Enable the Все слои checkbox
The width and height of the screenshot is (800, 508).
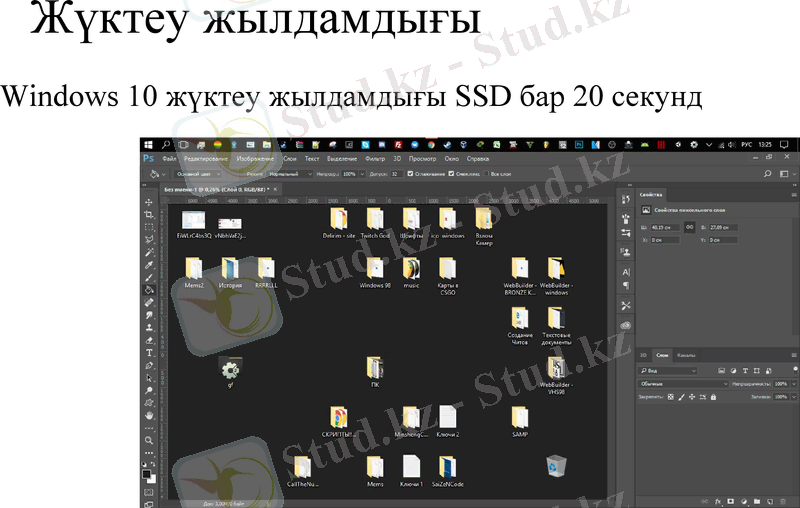pos(486,174)
